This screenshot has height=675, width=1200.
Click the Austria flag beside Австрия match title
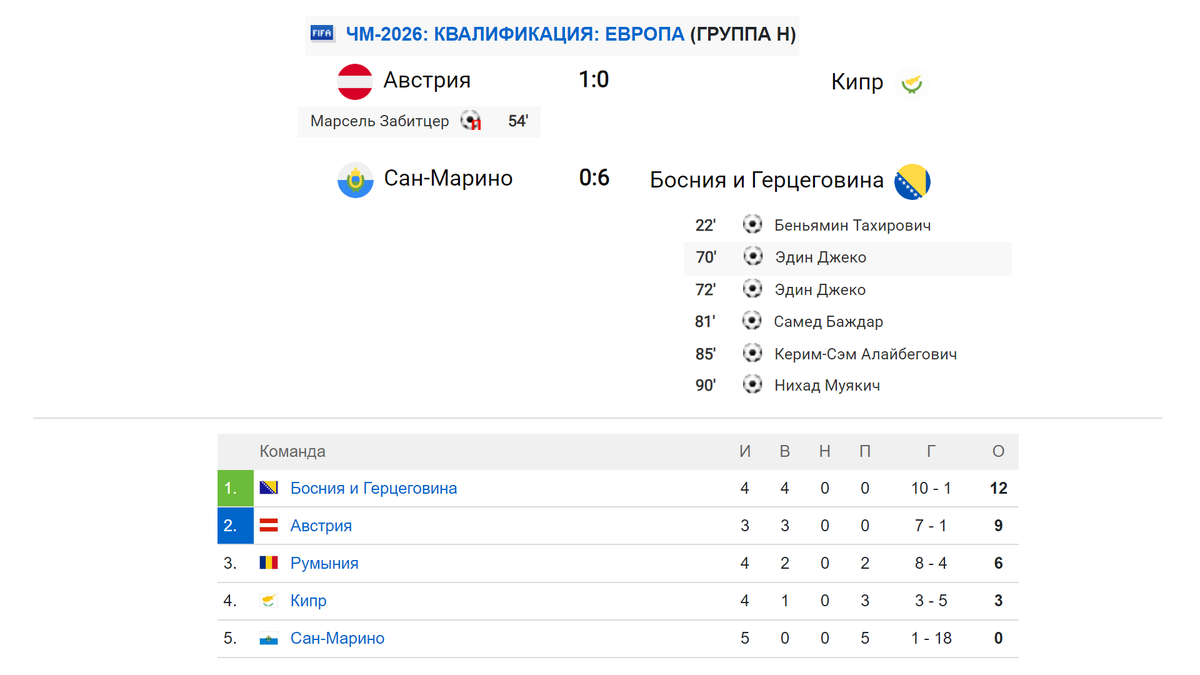point(355,82)
